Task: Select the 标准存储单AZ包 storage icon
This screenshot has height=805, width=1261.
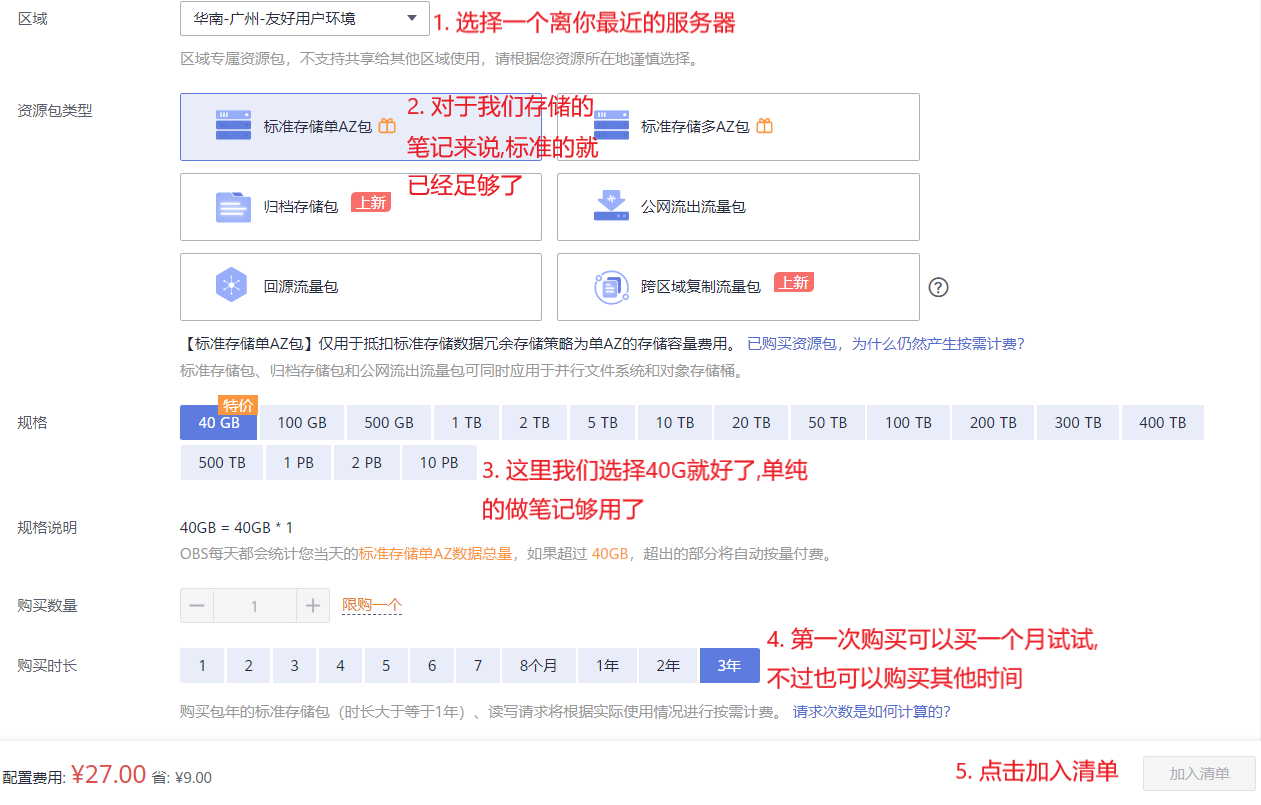Action: tap(232, 126)
